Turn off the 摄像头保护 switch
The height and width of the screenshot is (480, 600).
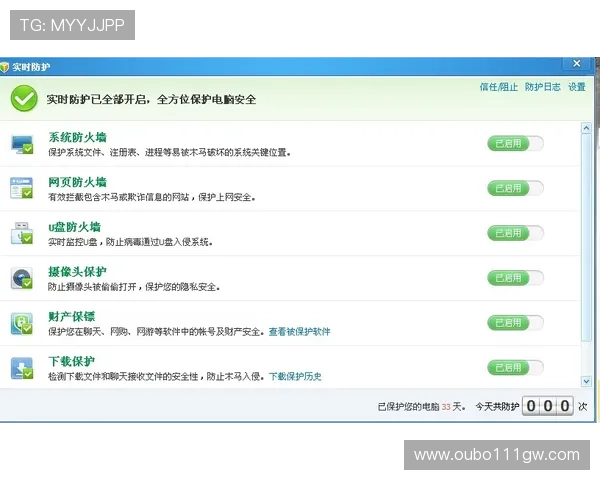coord(515,278)
